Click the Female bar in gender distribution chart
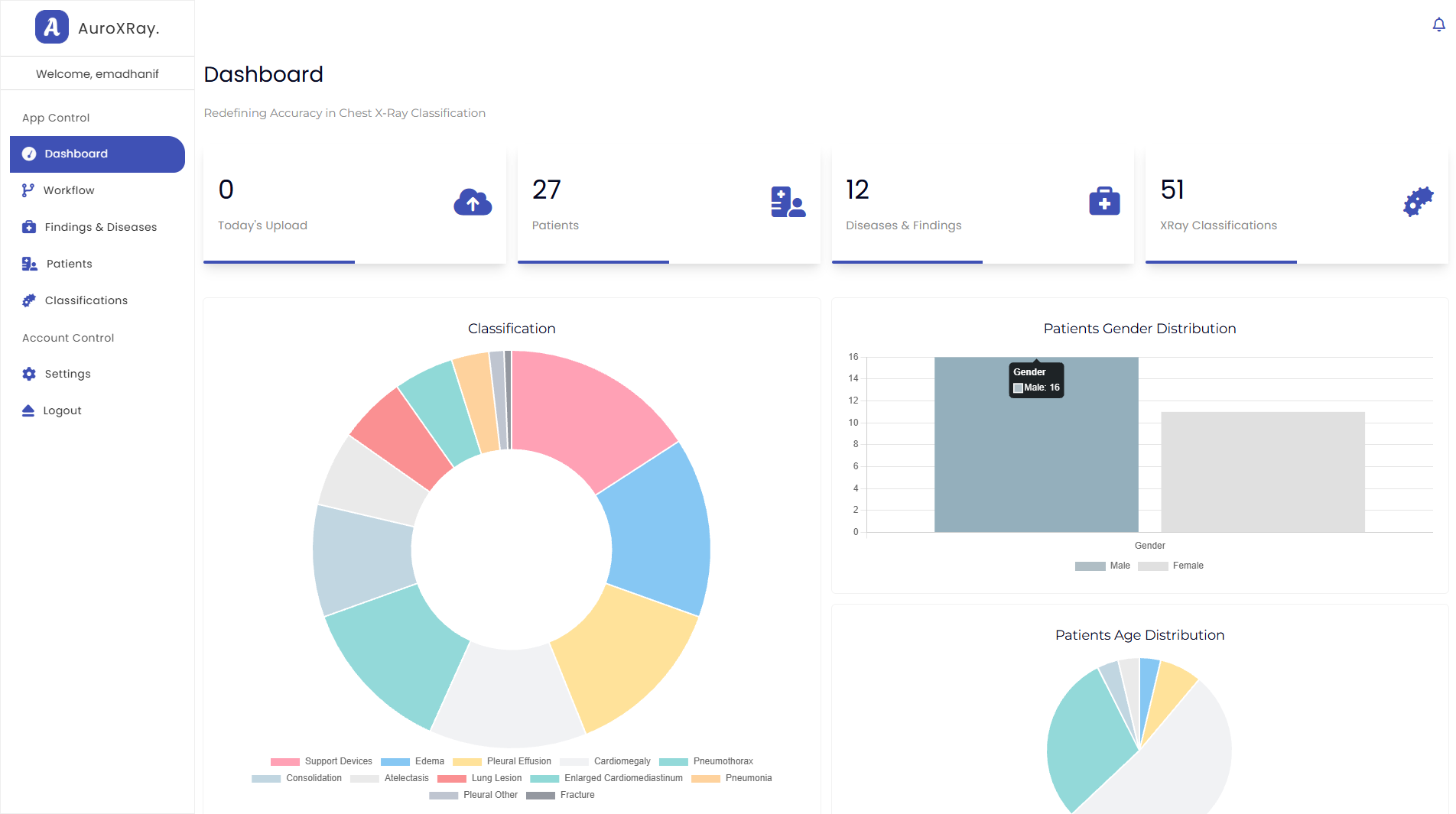This screenshot has height=814, width=1456. (x=1262, y=472)
